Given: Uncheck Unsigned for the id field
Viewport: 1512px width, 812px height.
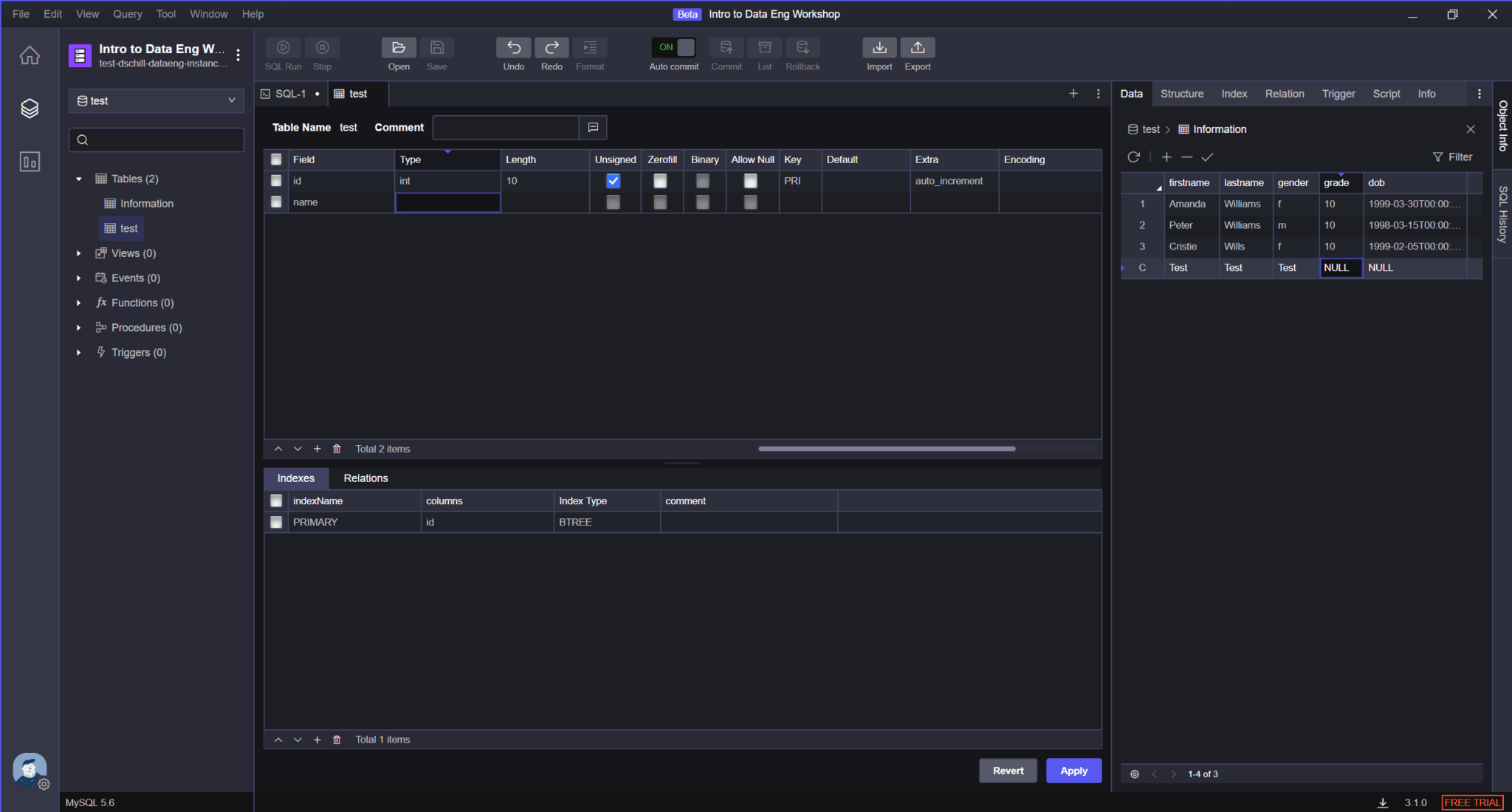Looking at the screenshot, I should pos(614,180).
